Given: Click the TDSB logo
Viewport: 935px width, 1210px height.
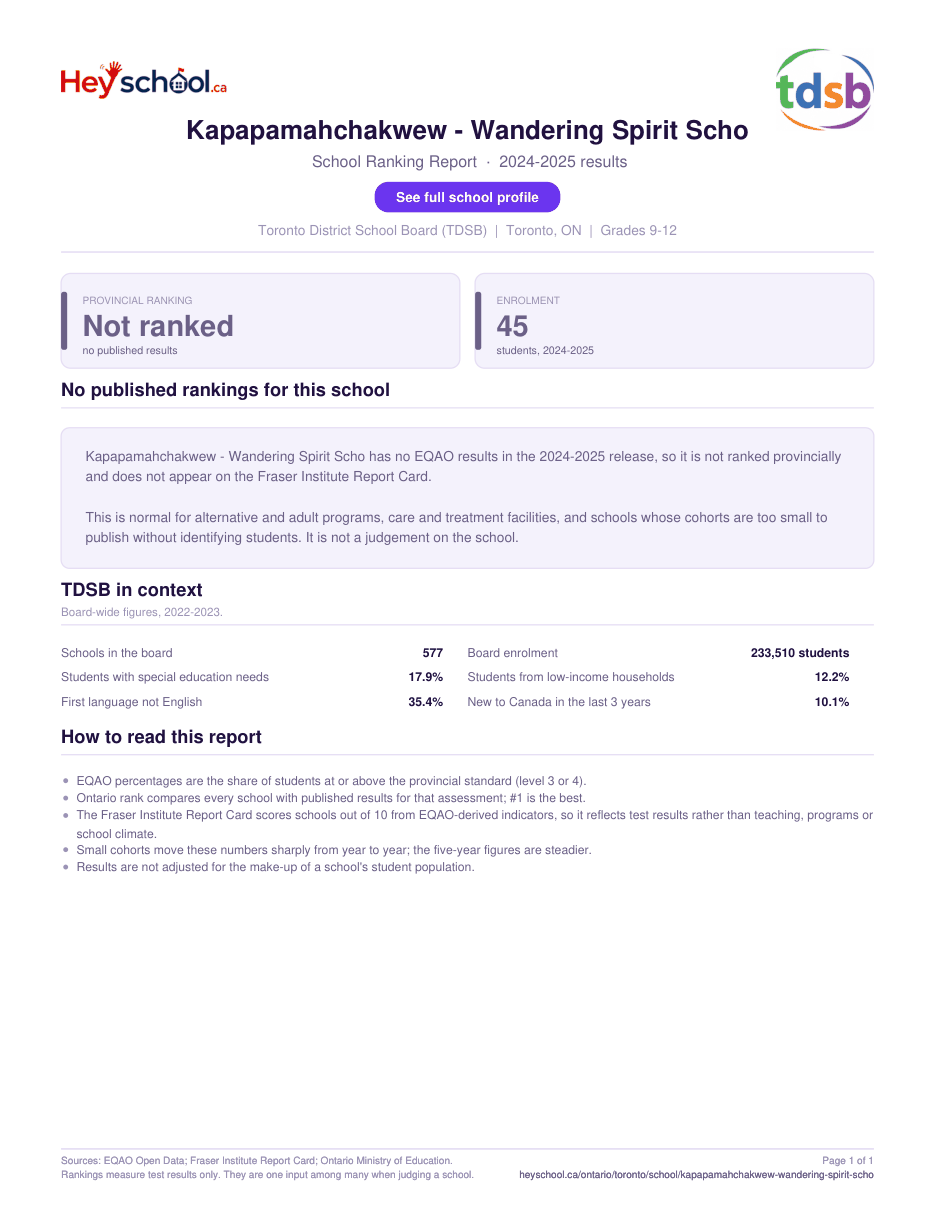Looking at the screenshot, I should [825, 89].
